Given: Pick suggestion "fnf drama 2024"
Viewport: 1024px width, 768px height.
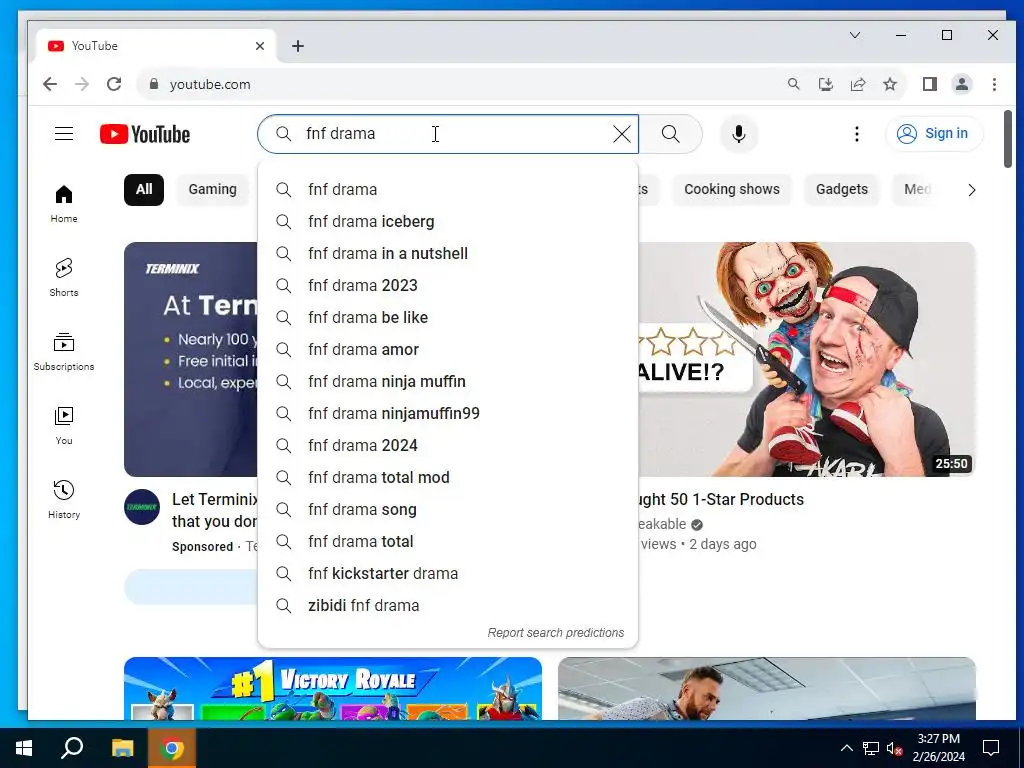Looking at the screenshot, I should click(448, 445).
